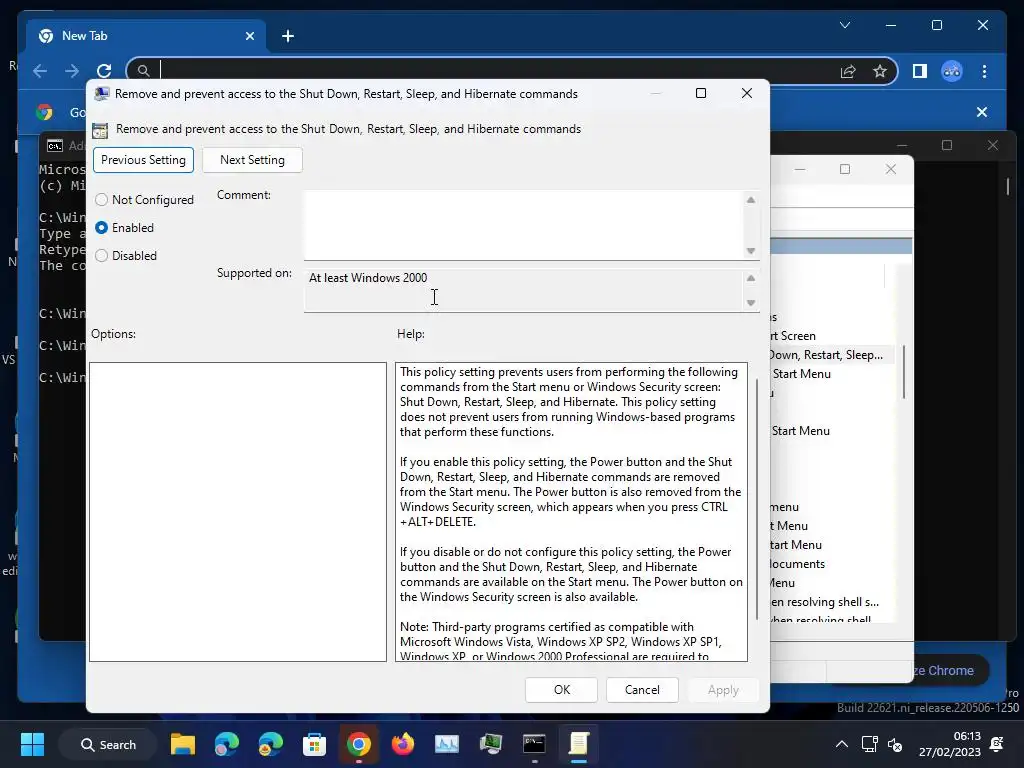Open Chrome three-dot menu
Screen dimensions: 1024x768
coord(984,71)
